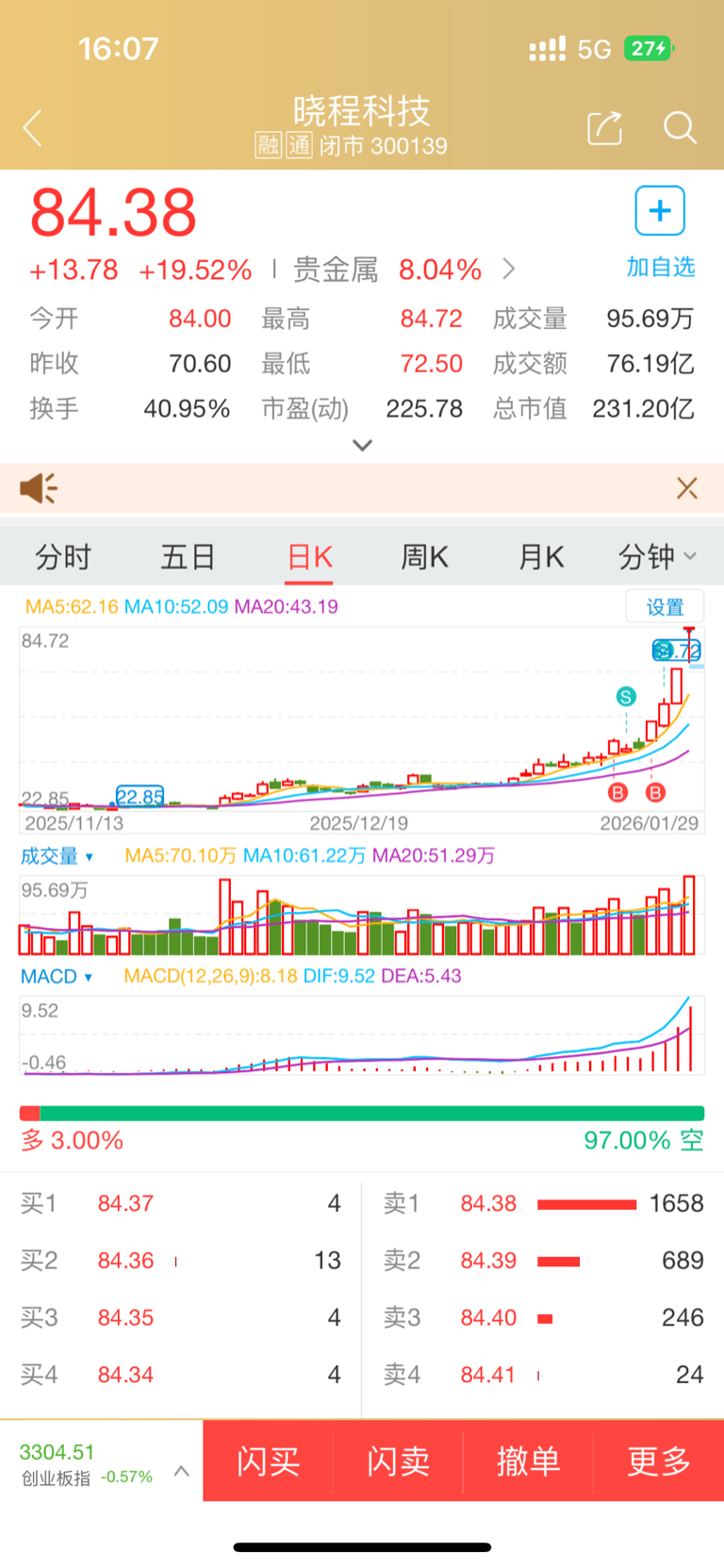Switch to the 分时 tab
The image size is (724, 1568).
point(63,557)
